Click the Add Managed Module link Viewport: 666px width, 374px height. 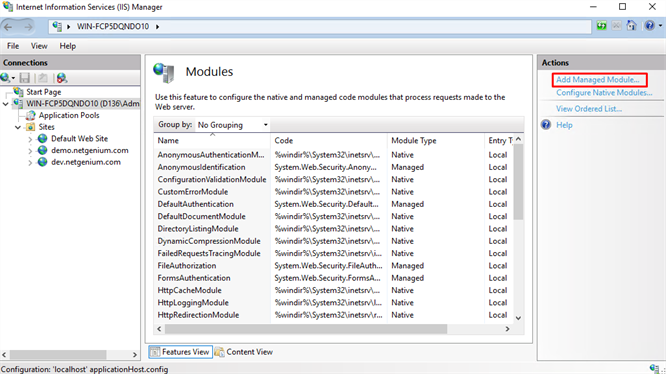(598, 80)
